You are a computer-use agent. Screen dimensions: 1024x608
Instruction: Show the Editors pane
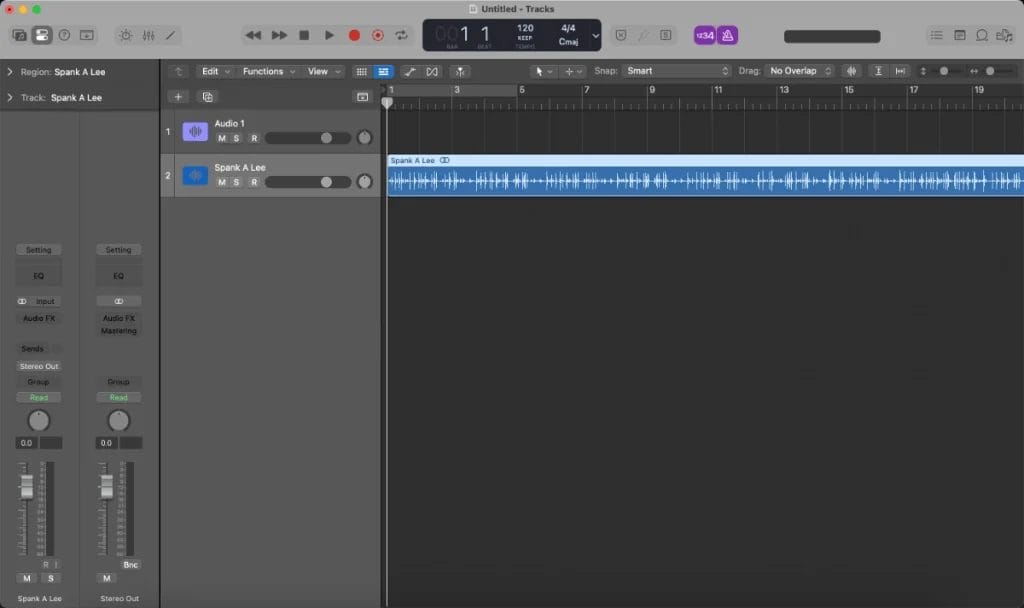coord(170,34)
